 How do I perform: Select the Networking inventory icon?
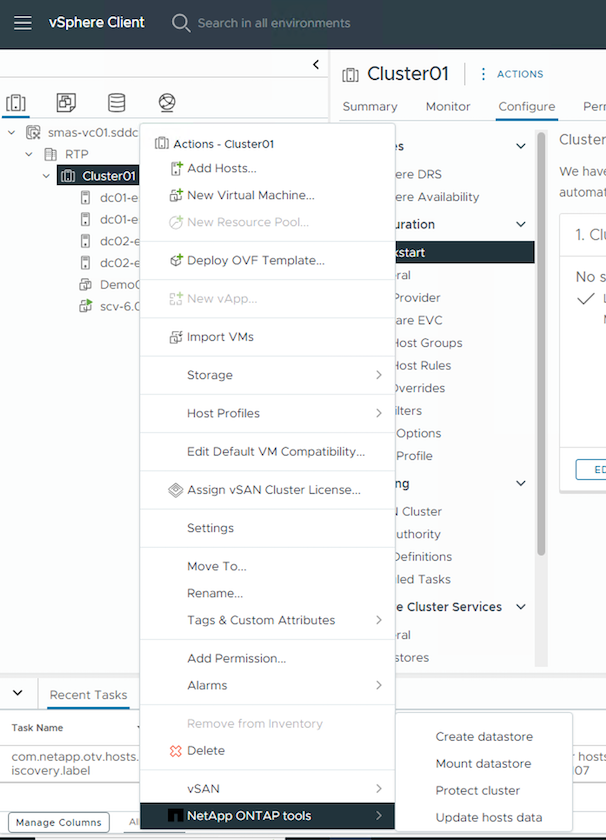coord(167,103)
